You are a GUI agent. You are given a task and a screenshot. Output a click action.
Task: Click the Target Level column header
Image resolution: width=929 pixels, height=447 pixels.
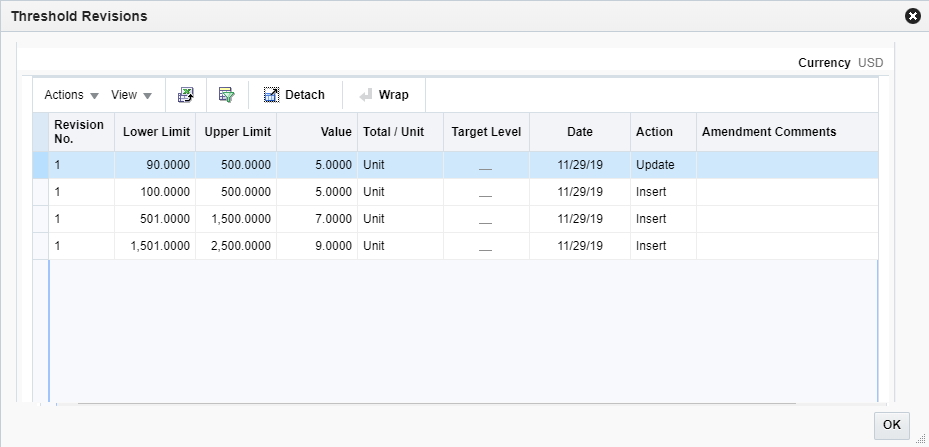[486, 132]
